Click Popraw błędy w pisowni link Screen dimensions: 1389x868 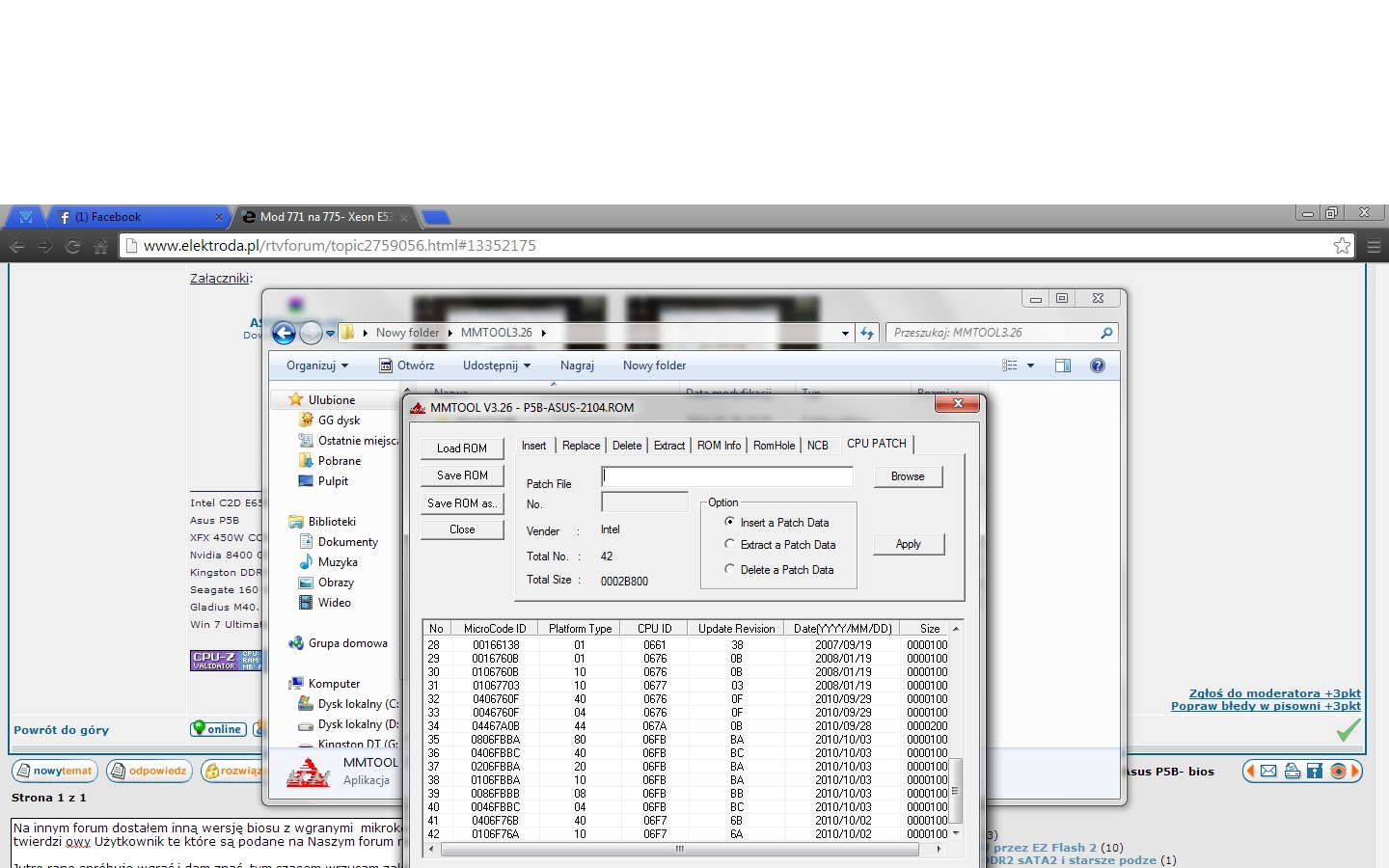(x=1266, y=706)
